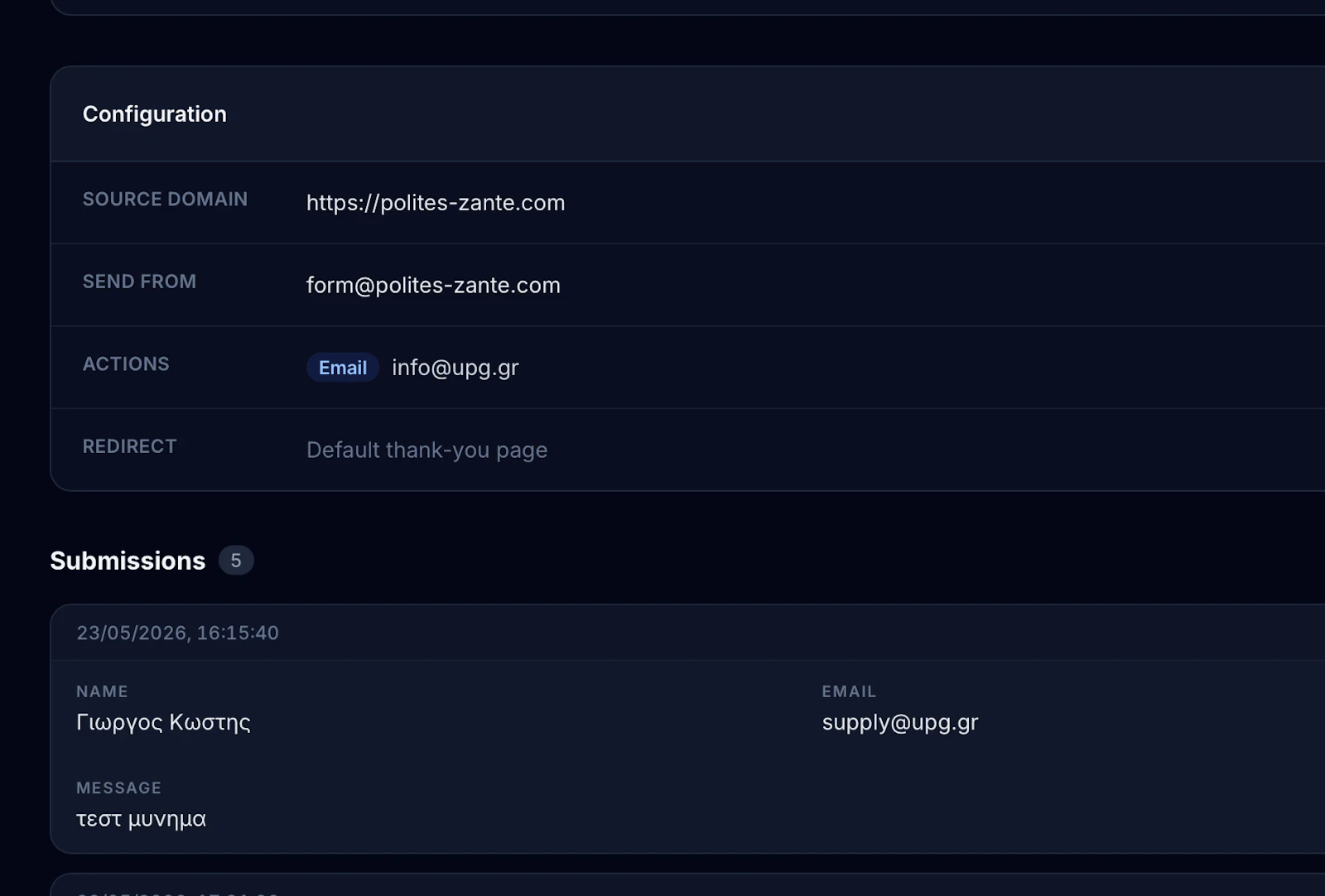Click the Submissions heading
This screenshot has width=1325, height=896.
click(x=128, y=561)
